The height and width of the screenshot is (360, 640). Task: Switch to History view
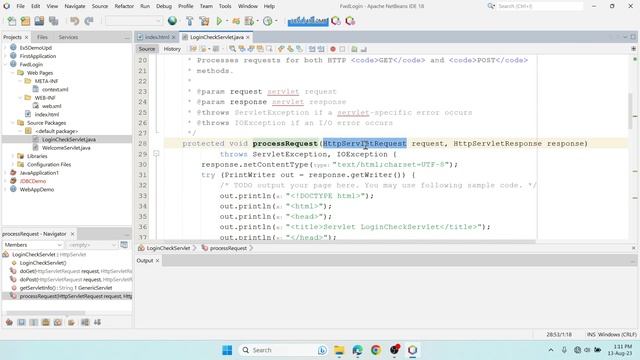click(x=172, y=49)
